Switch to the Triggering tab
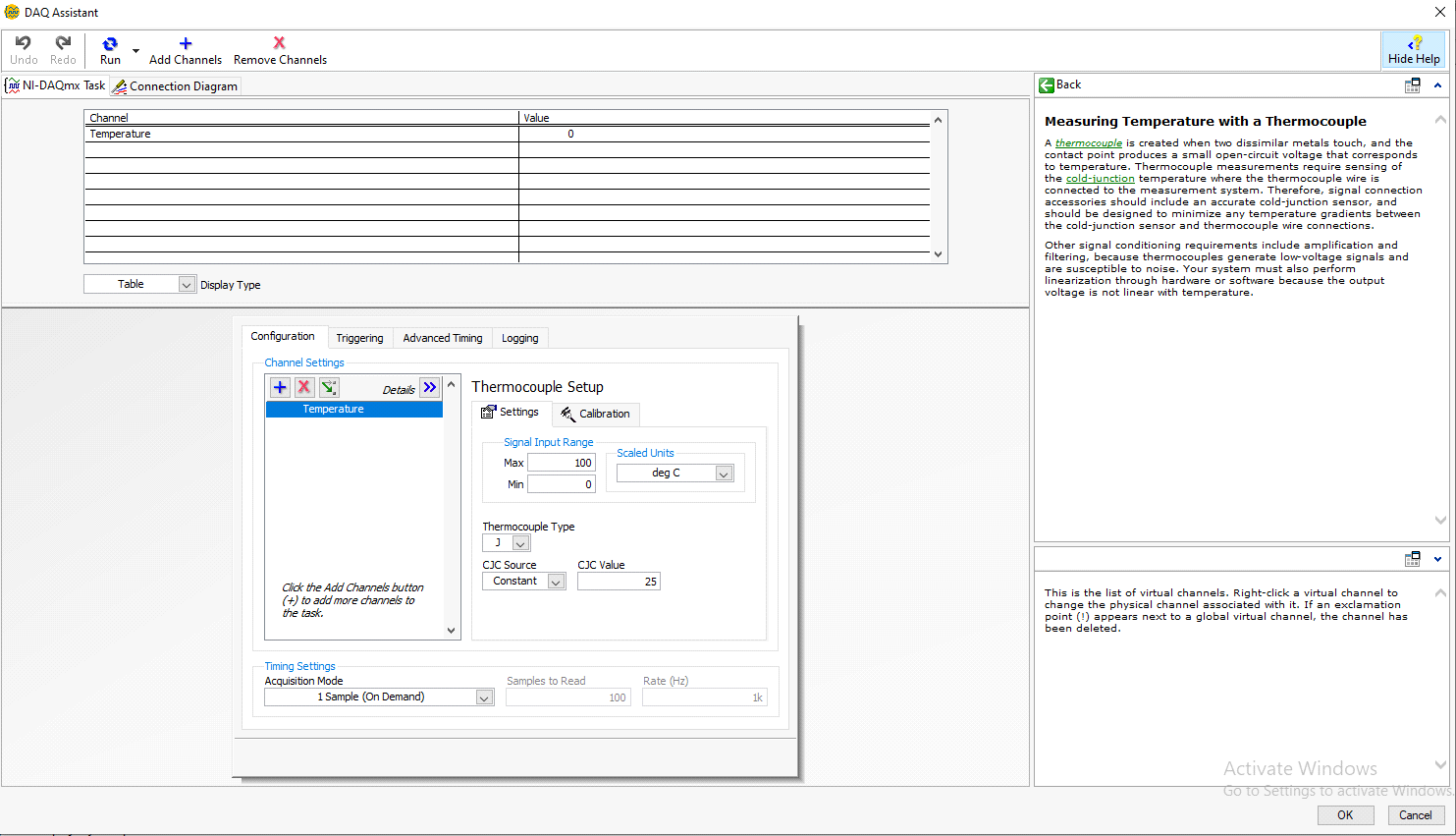Viewport: 1456px width, 836px height. click(359, 338)
